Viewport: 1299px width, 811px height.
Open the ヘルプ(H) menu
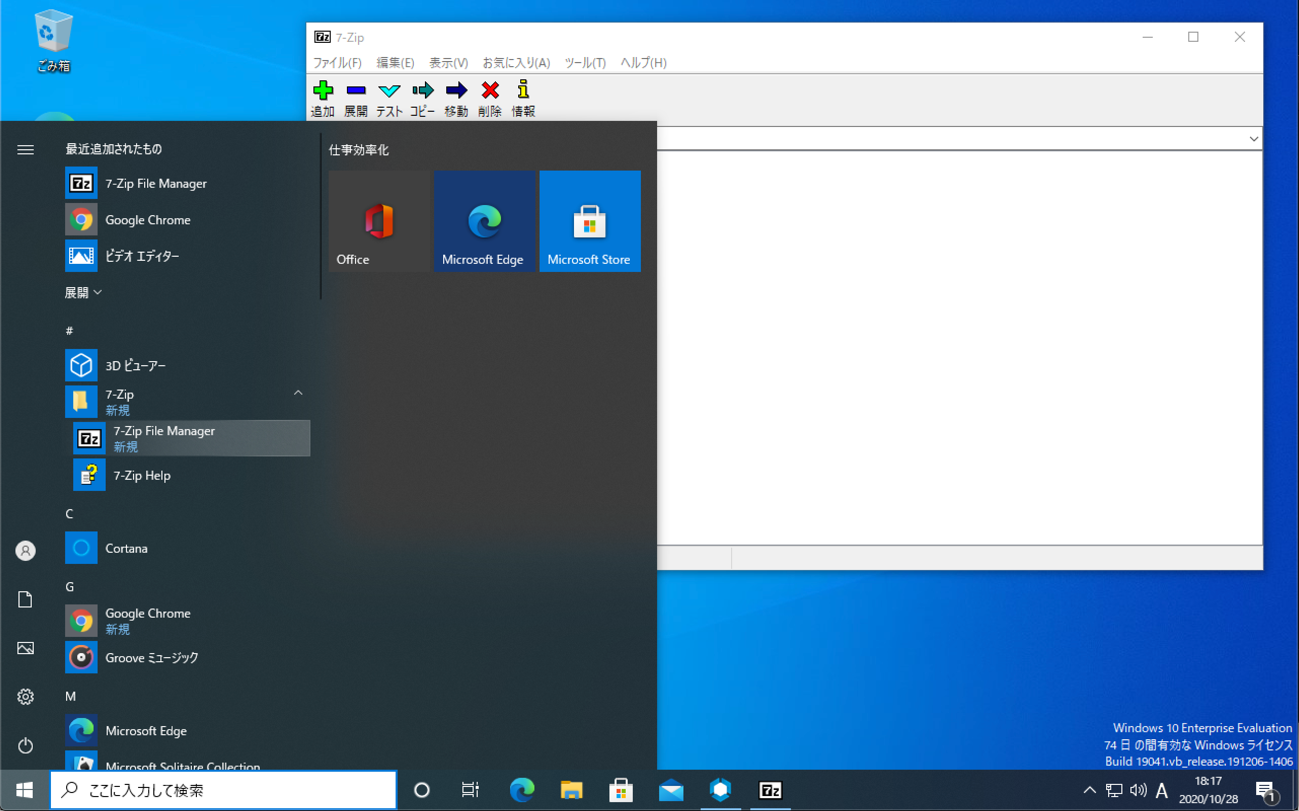point(643,62)
